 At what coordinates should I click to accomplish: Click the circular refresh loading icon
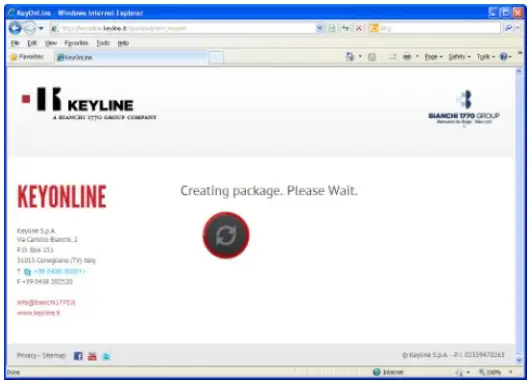[x=226, y=235]
